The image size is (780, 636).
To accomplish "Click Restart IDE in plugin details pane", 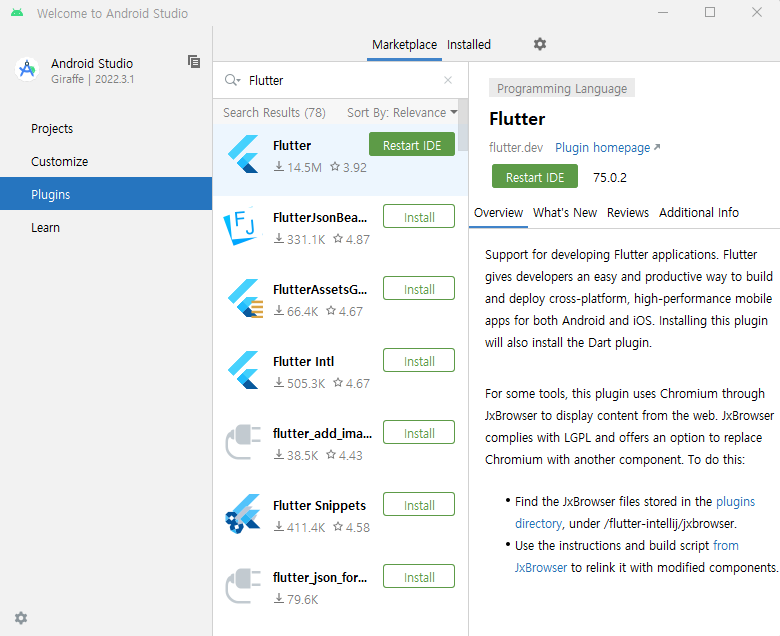I will (x=535, y=177).
